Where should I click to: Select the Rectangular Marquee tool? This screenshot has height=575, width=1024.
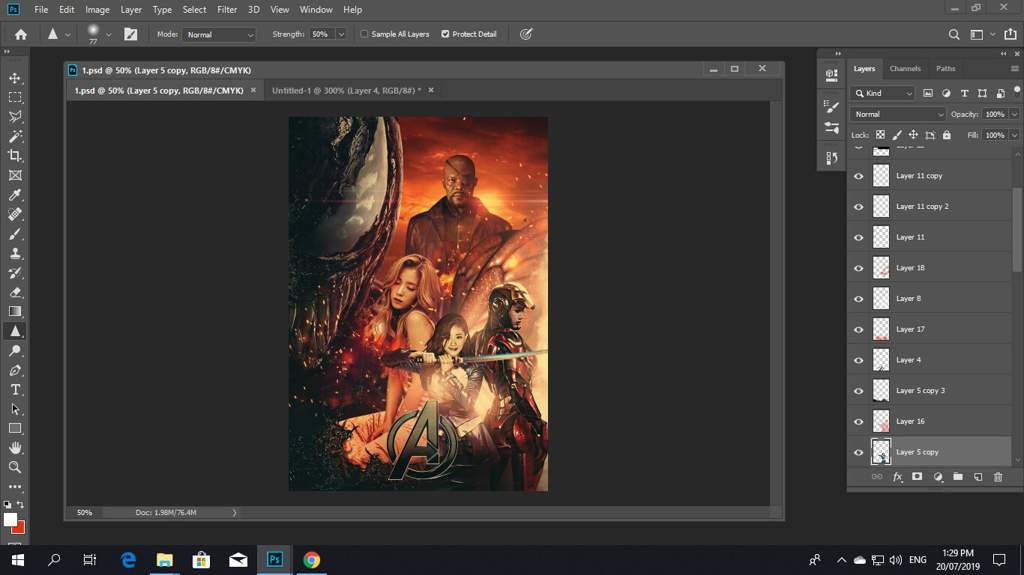click(x=15, y=97)
